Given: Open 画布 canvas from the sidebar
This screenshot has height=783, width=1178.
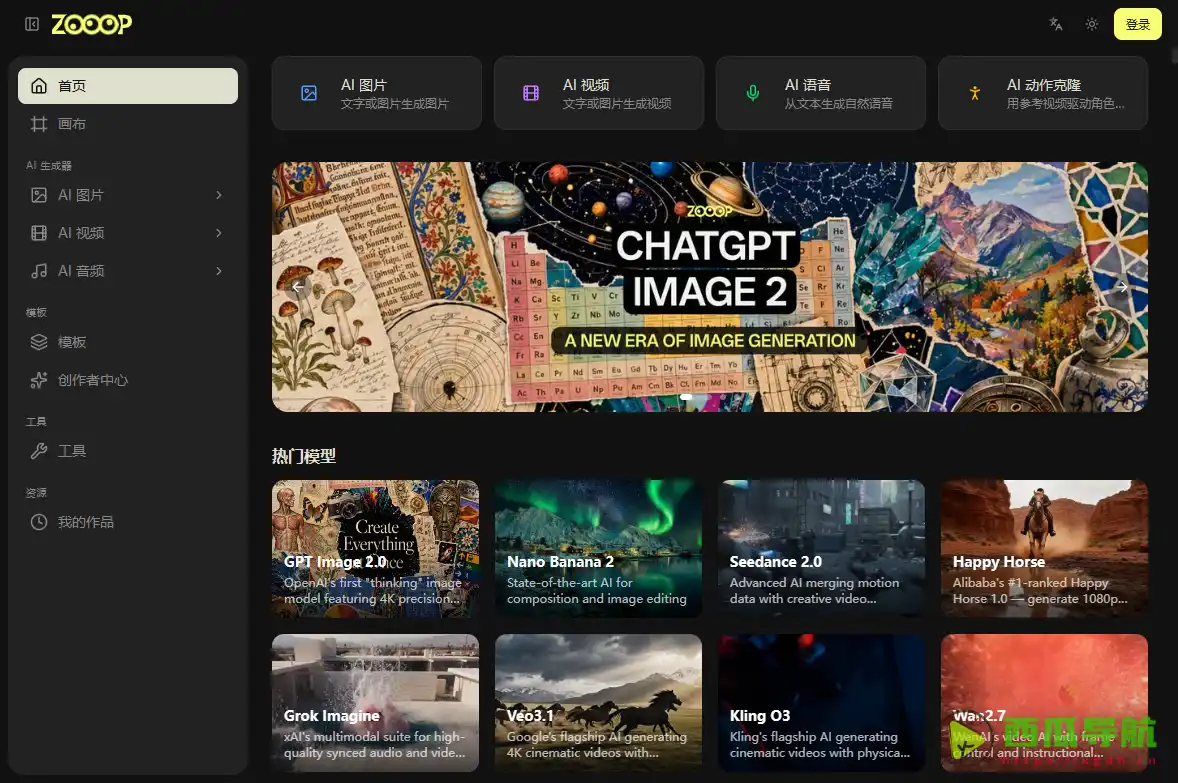Looking at the screenshot, I should pyautogui.click(x=128, y=124).
